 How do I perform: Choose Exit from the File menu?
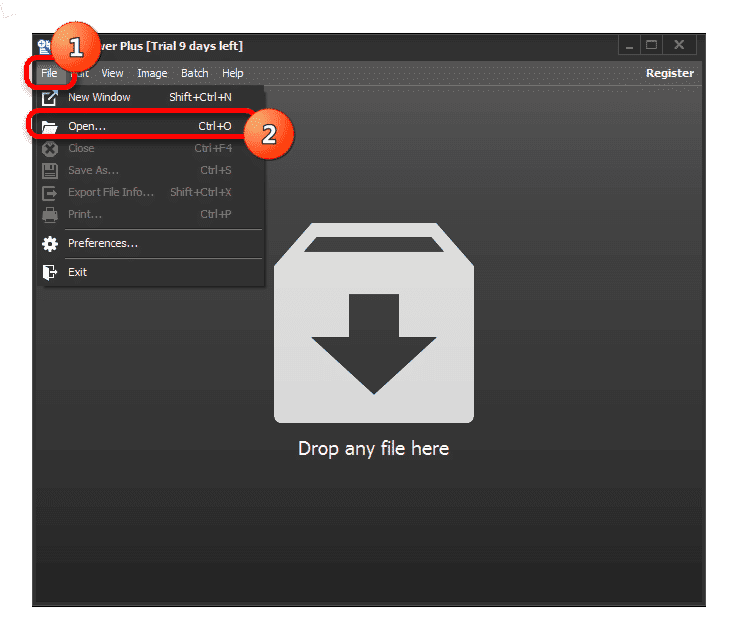tap(151, 272)
